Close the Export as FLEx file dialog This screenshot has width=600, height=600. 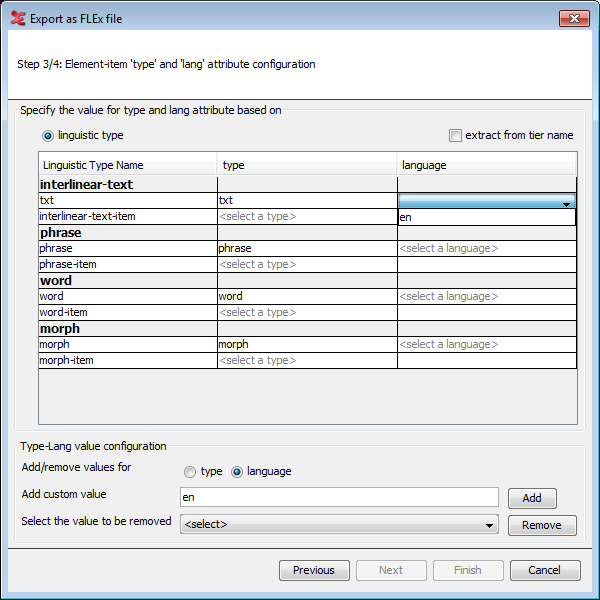(x=574, y=18)
